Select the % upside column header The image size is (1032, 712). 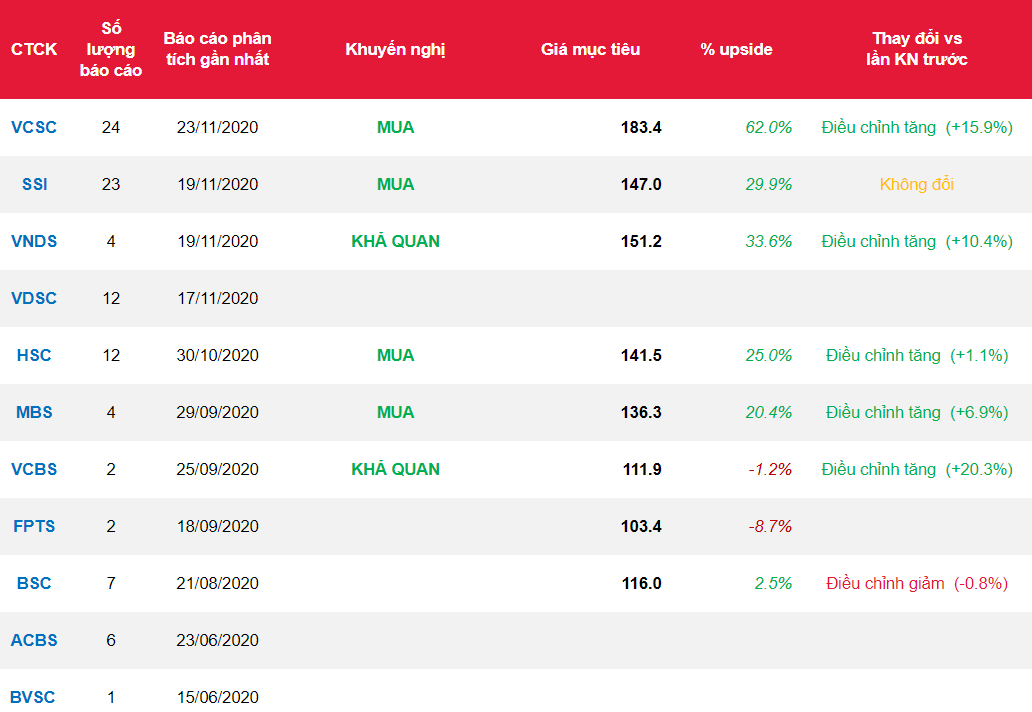pyautogui.click(x=736, y=49)
